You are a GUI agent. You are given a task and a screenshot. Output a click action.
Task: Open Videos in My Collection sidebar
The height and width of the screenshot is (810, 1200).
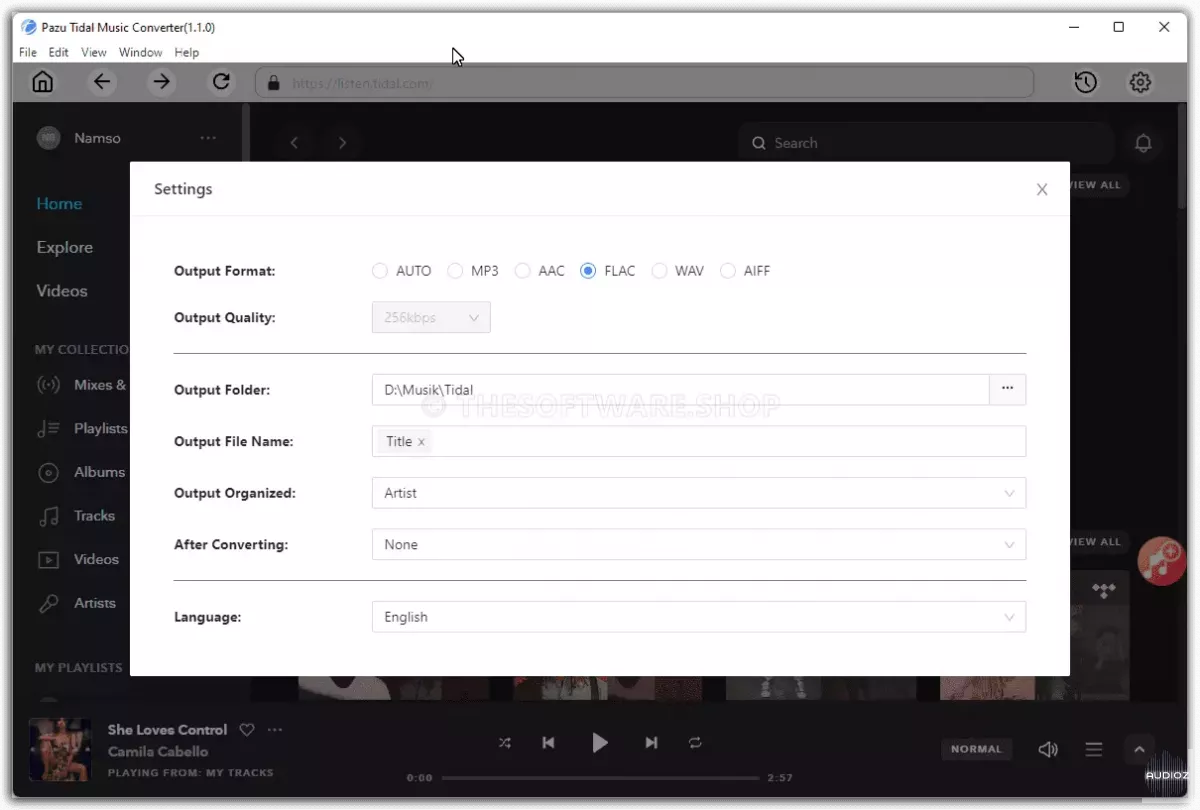click(78, 559)
